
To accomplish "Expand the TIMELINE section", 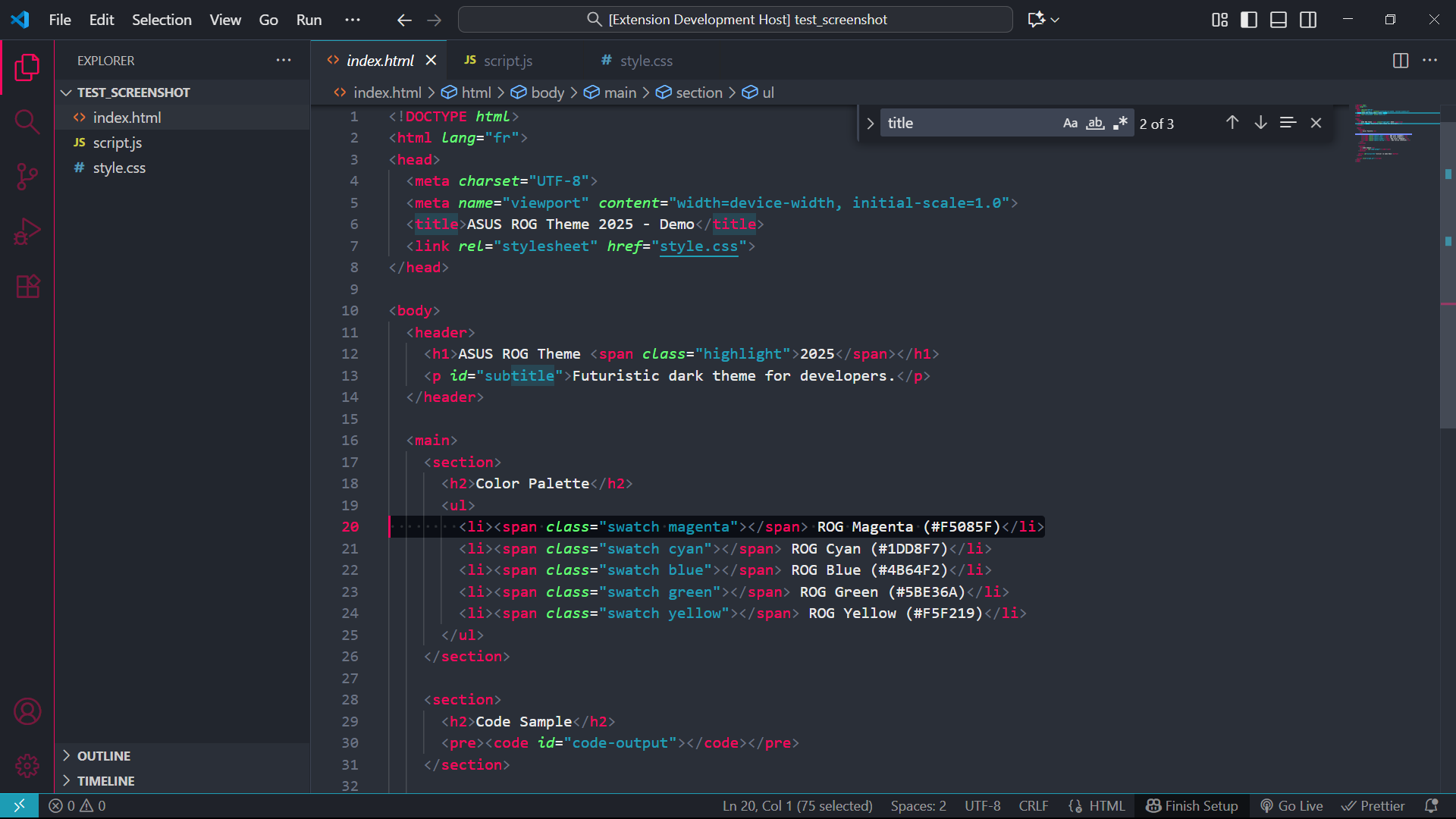I will point(105,781).
